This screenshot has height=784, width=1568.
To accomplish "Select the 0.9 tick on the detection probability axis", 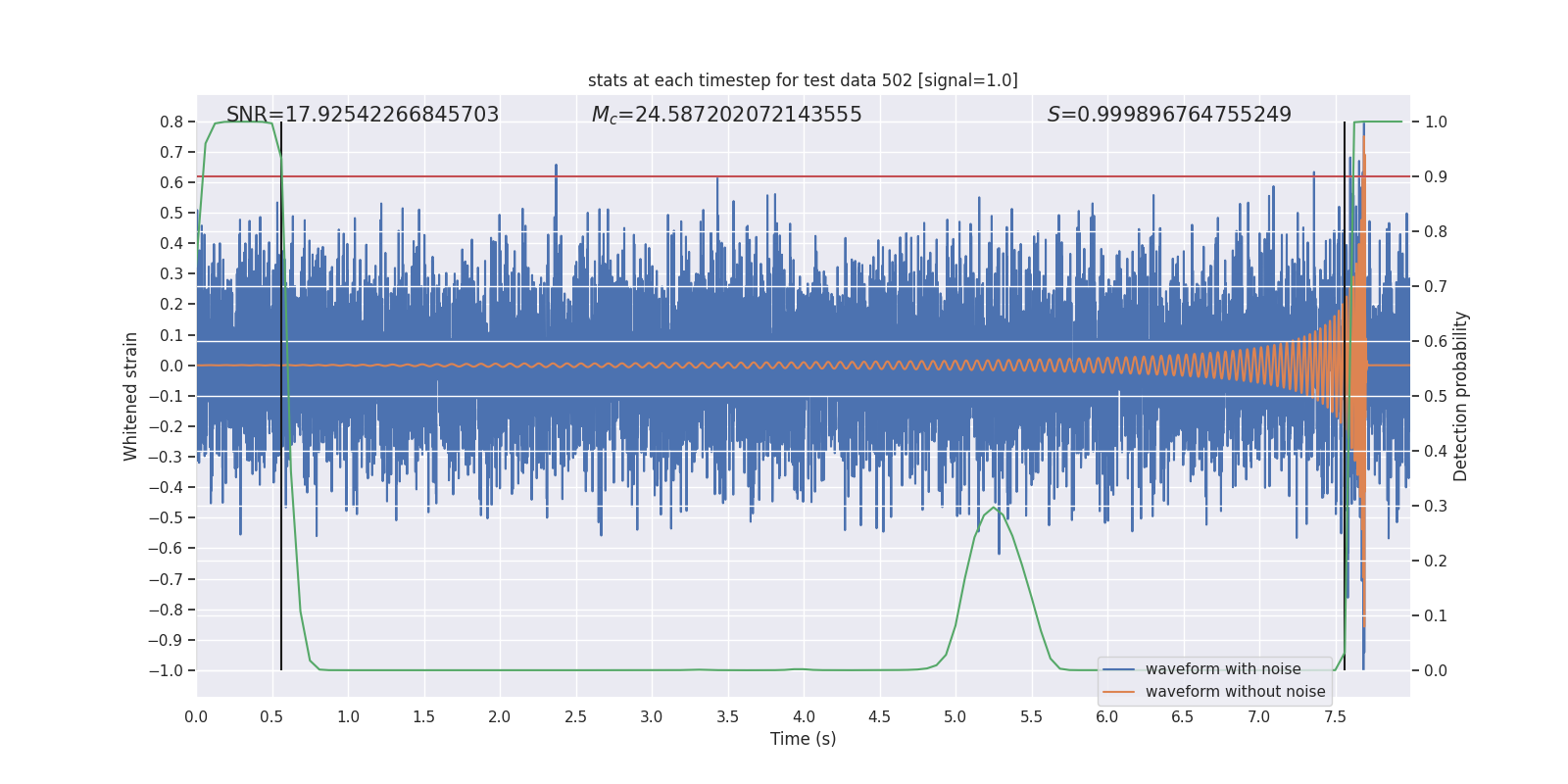I will click(1436, 176).
